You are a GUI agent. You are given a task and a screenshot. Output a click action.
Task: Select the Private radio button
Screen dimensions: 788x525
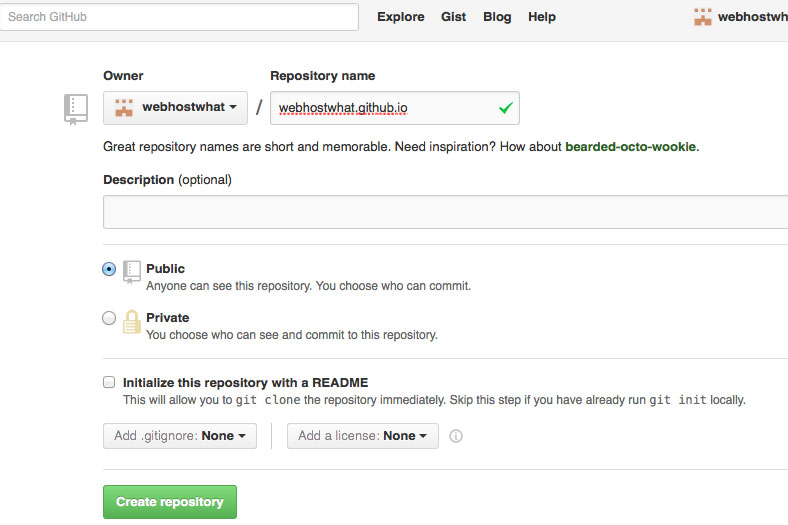click(109, 318)
